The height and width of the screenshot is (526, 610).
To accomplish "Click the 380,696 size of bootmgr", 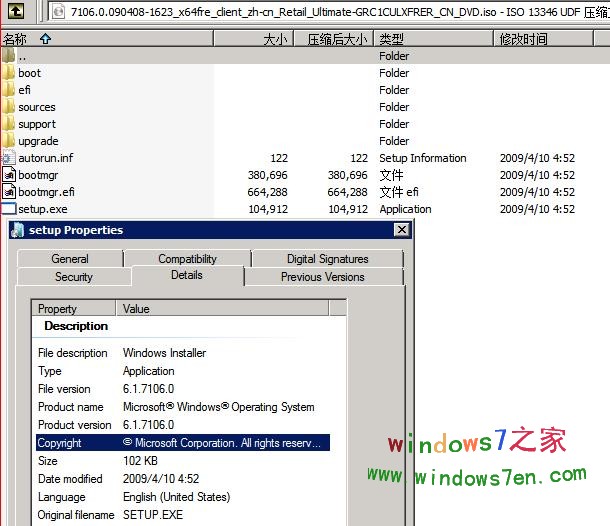I will click(268, 175).
